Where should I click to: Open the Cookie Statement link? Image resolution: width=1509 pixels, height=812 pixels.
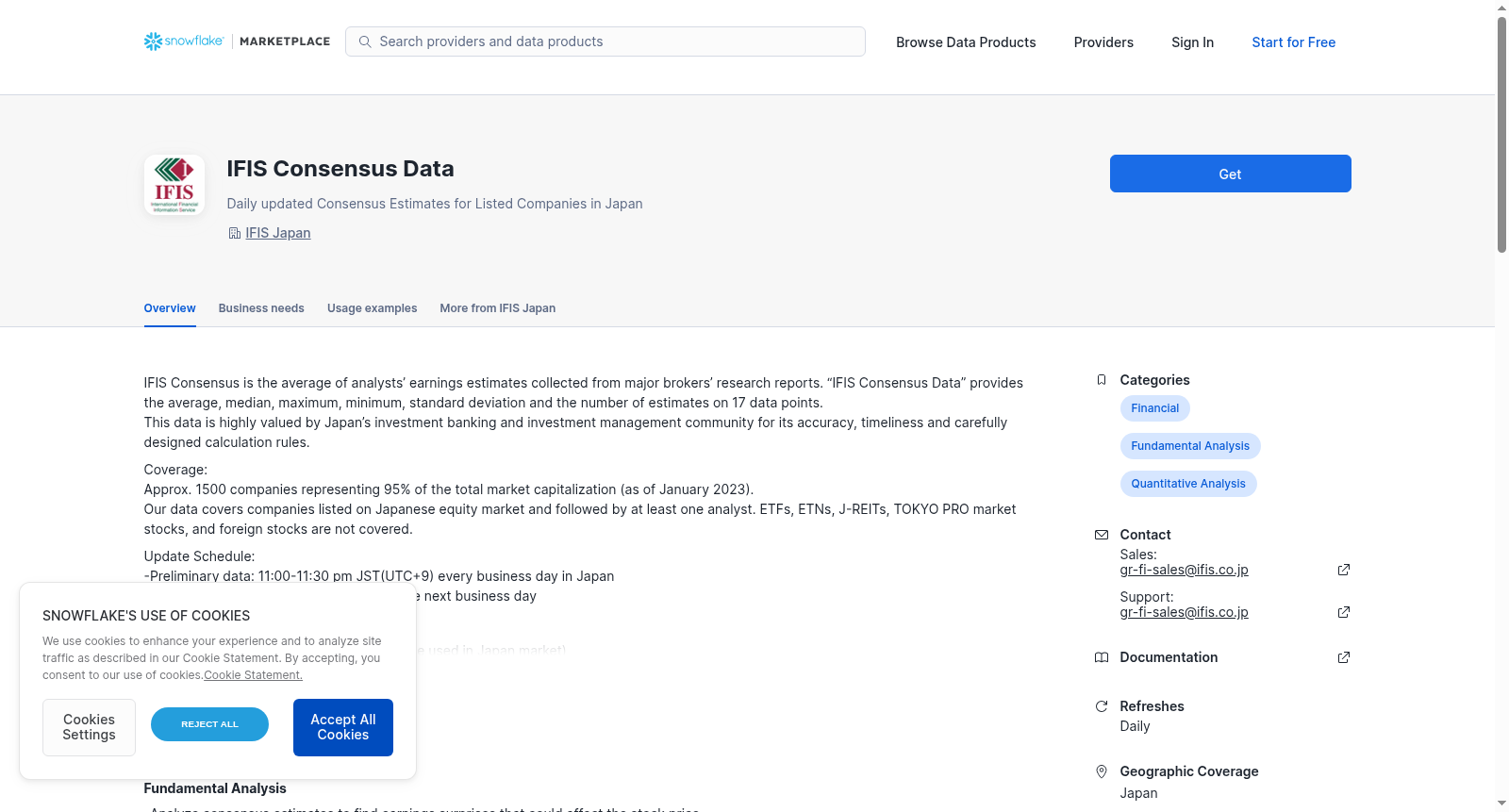pos(253,675)
